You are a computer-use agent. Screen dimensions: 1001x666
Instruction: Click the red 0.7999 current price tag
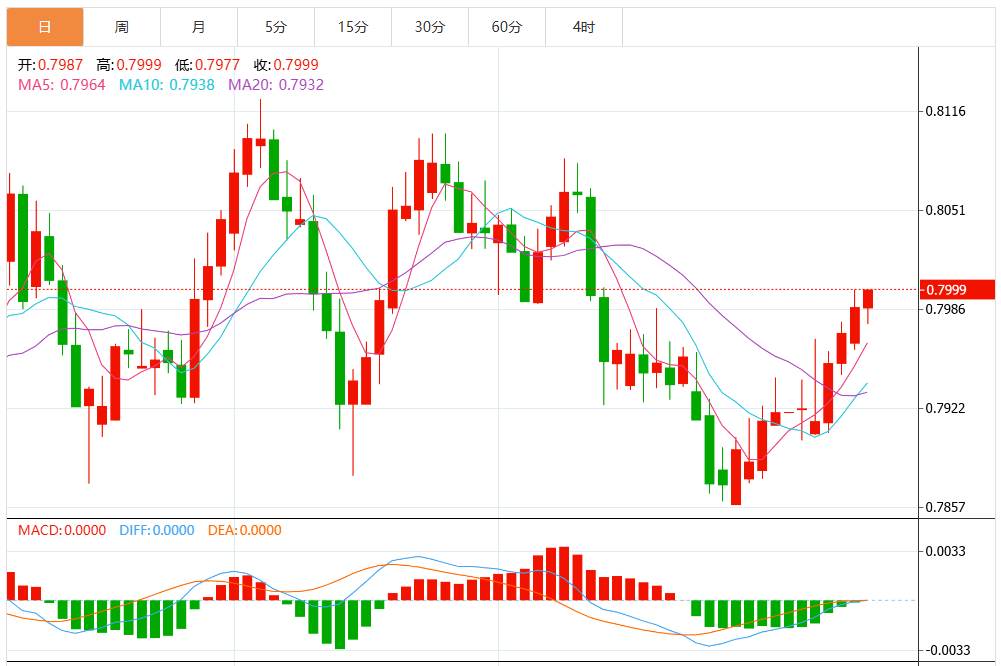point(958,290)
